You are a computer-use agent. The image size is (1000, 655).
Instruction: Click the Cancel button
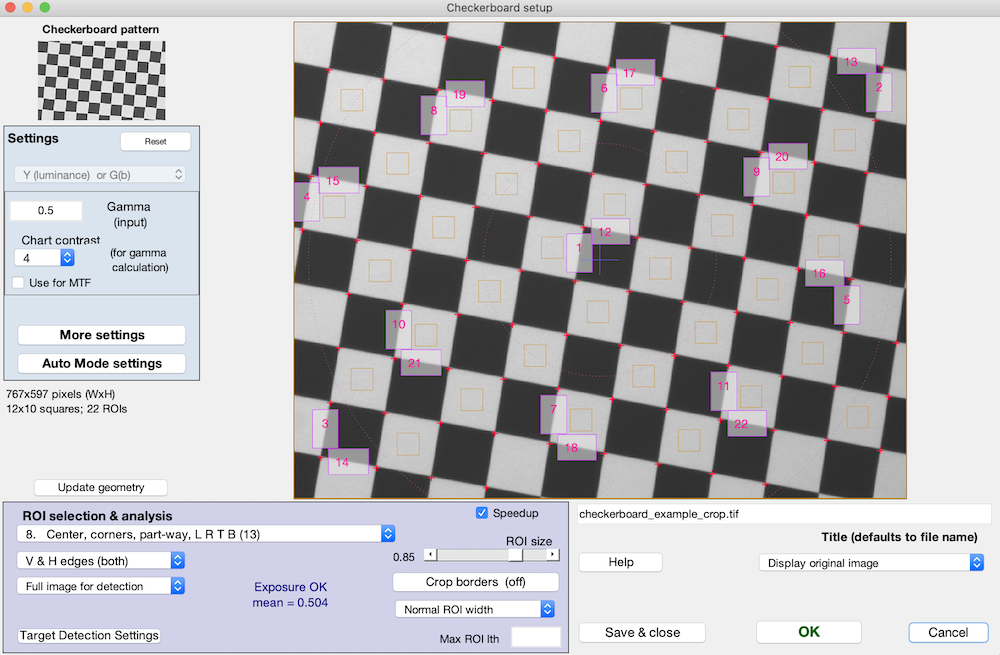point(948,632)
